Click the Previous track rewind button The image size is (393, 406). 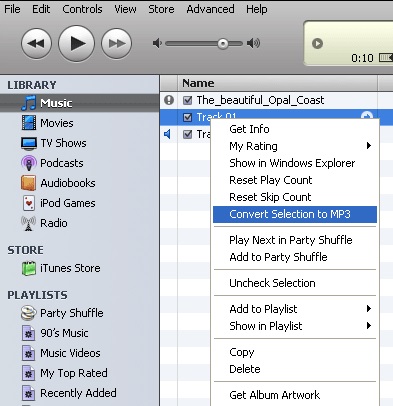point(36,43)
